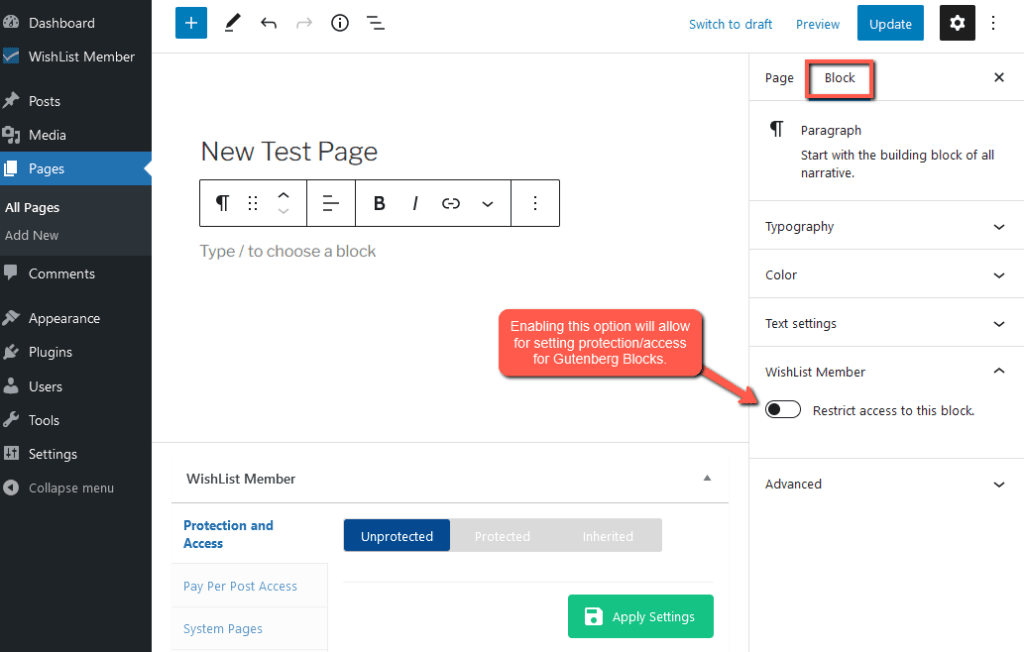1024x652 pixels.
Task: Select the Protected option
Action: 502,536
